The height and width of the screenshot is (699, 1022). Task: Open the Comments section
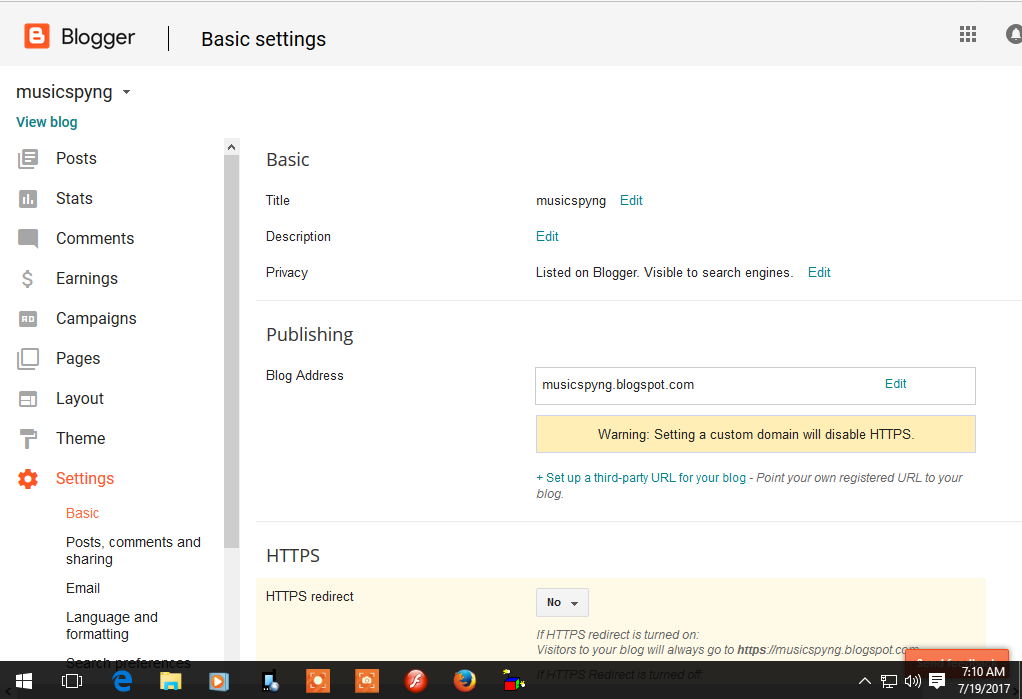[x=95, y=239]
